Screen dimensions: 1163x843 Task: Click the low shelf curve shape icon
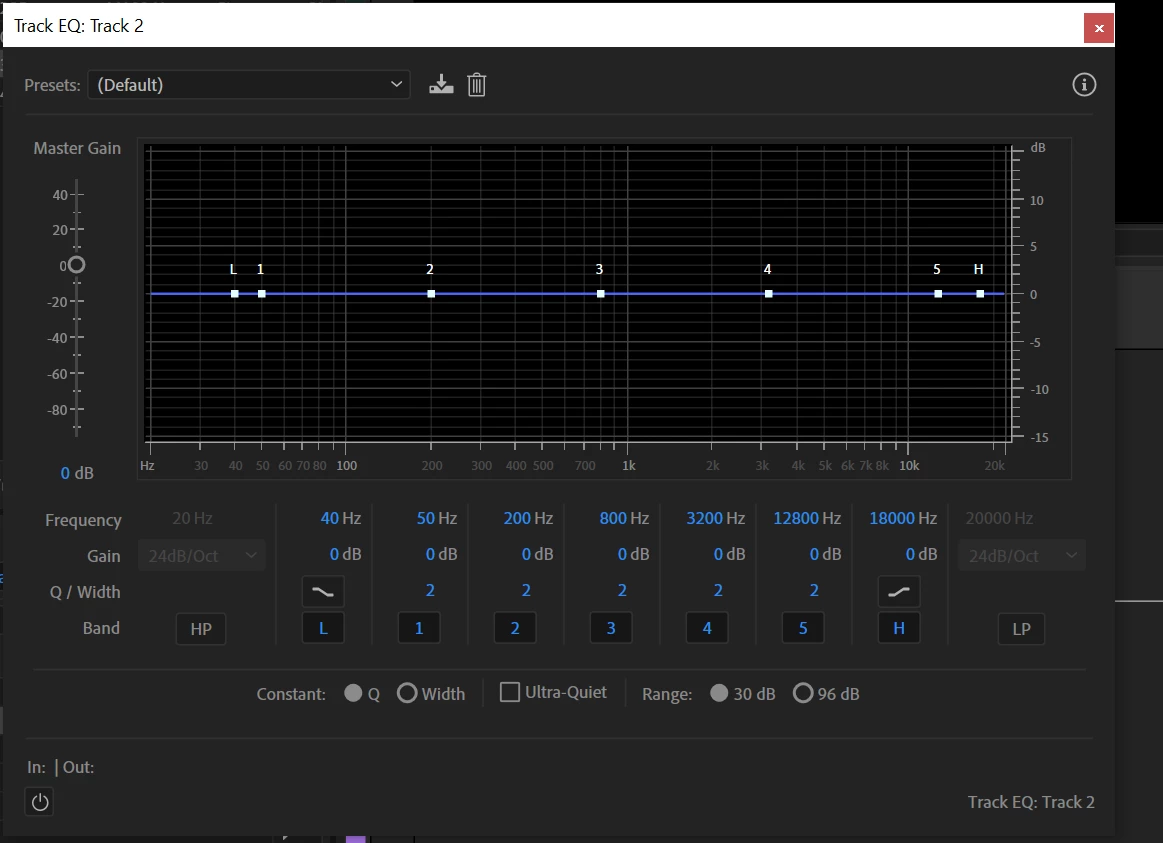(323, 592)
